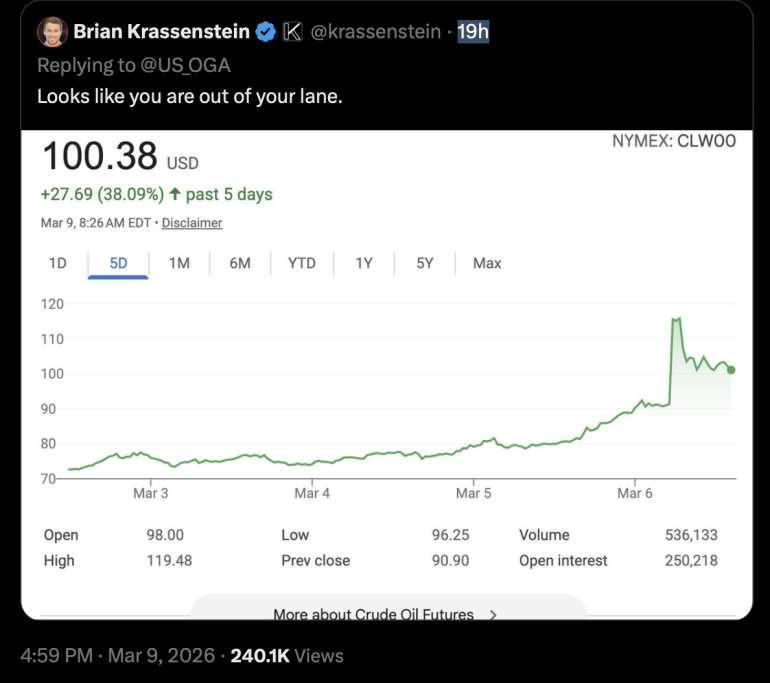
Task: Click the K affiliation badge icon
Action: [x=293, y=32]
